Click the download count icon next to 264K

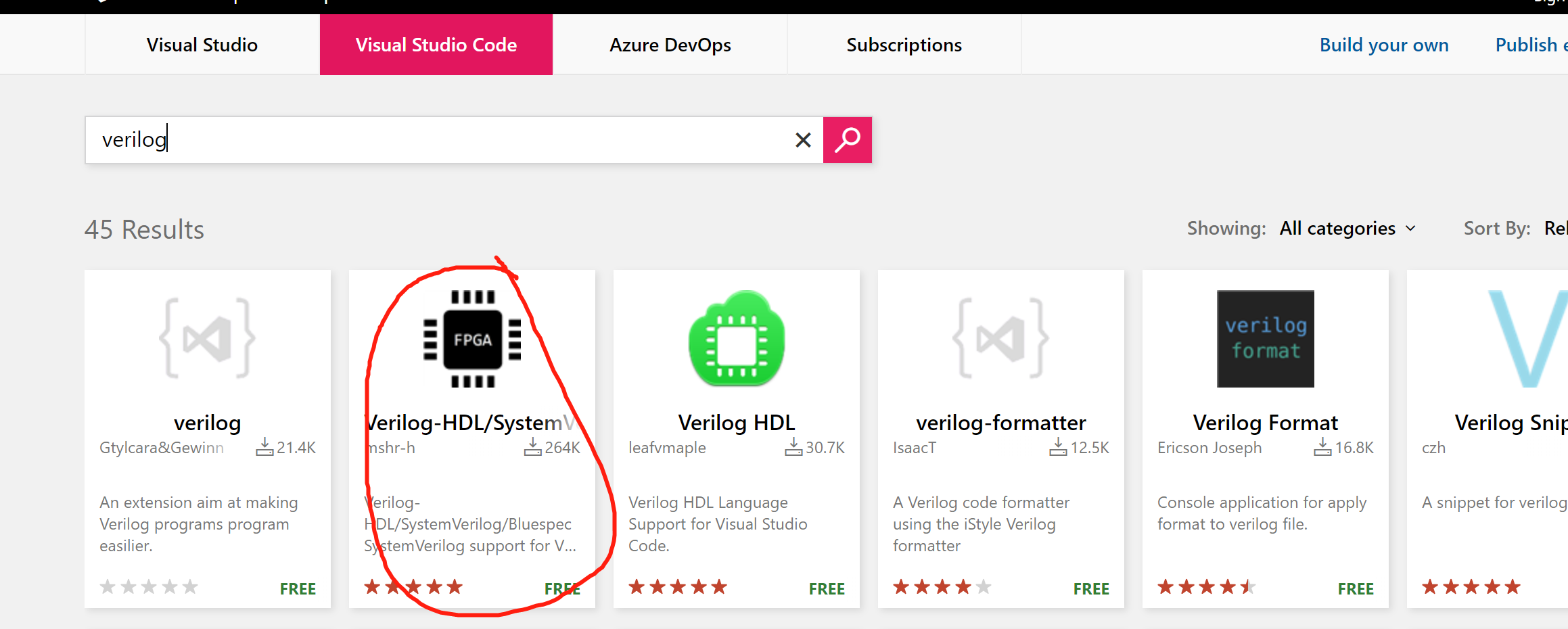click(x=532, y=446)
